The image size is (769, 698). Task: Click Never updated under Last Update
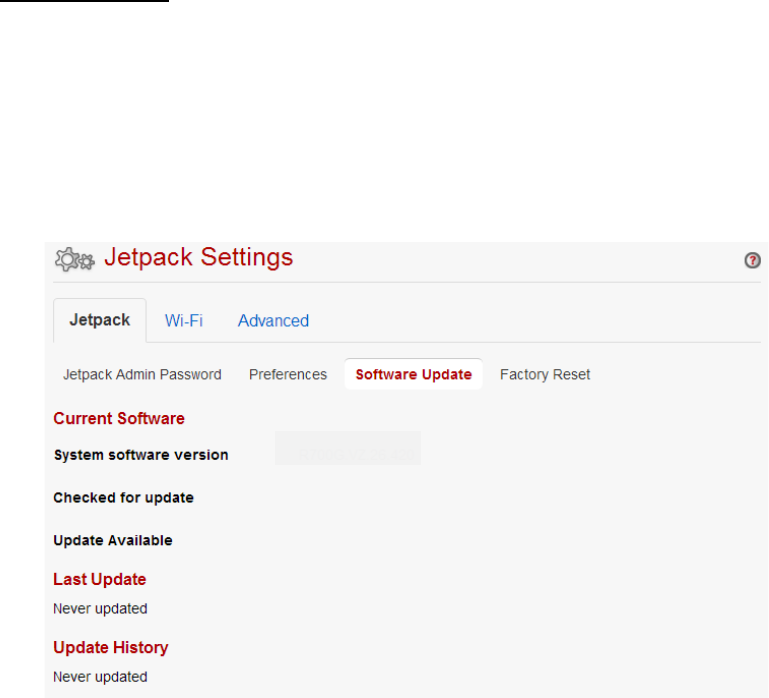click(x=100, y=609)
